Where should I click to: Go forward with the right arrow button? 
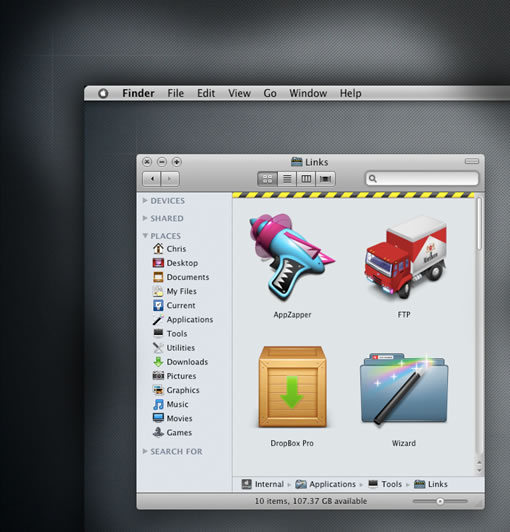170,179
